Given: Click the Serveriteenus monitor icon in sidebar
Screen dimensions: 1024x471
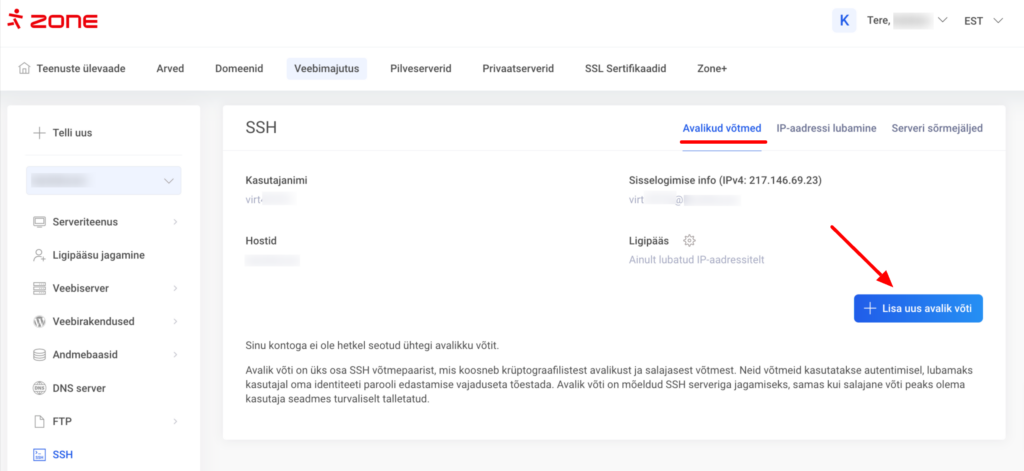Looking at the screenshot, I should [40, 221].
